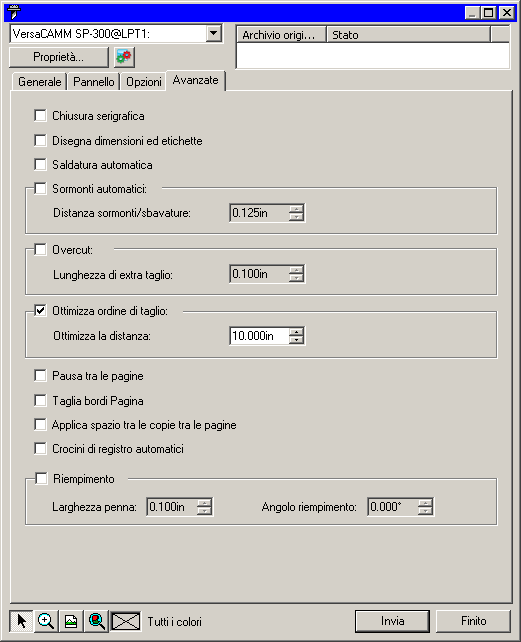
Task: Click the image preview icon
Action: pyautogui.click(x=71, y=621)
